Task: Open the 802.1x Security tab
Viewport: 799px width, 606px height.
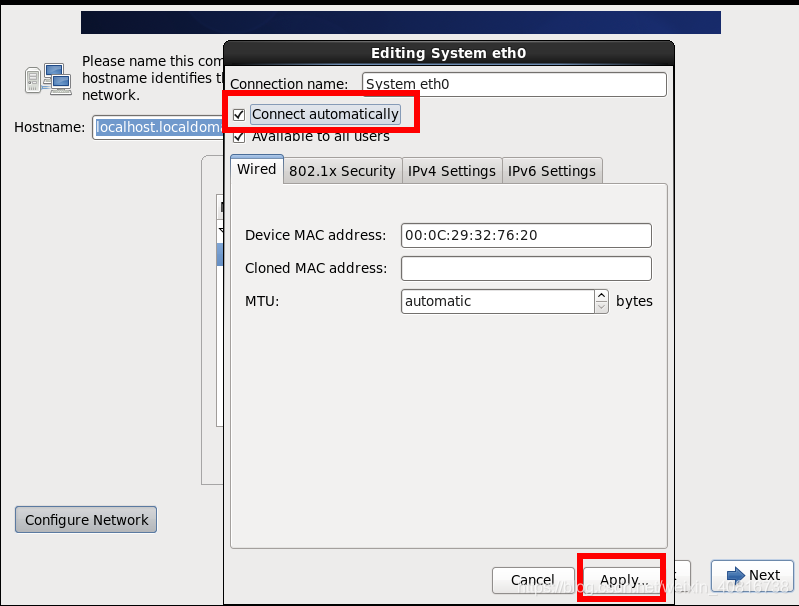Action: [342, 171]
